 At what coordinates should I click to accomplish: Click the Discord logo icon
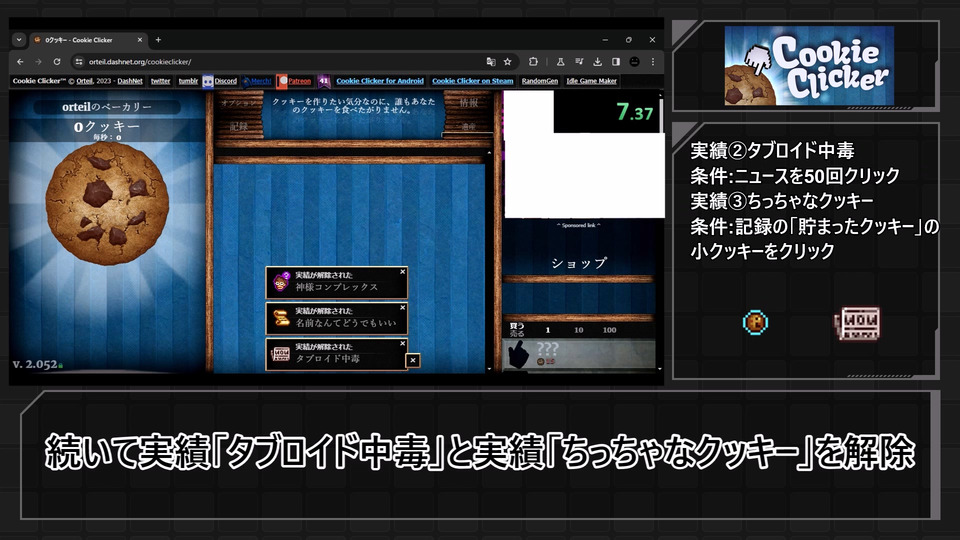(x=208, y=81)
